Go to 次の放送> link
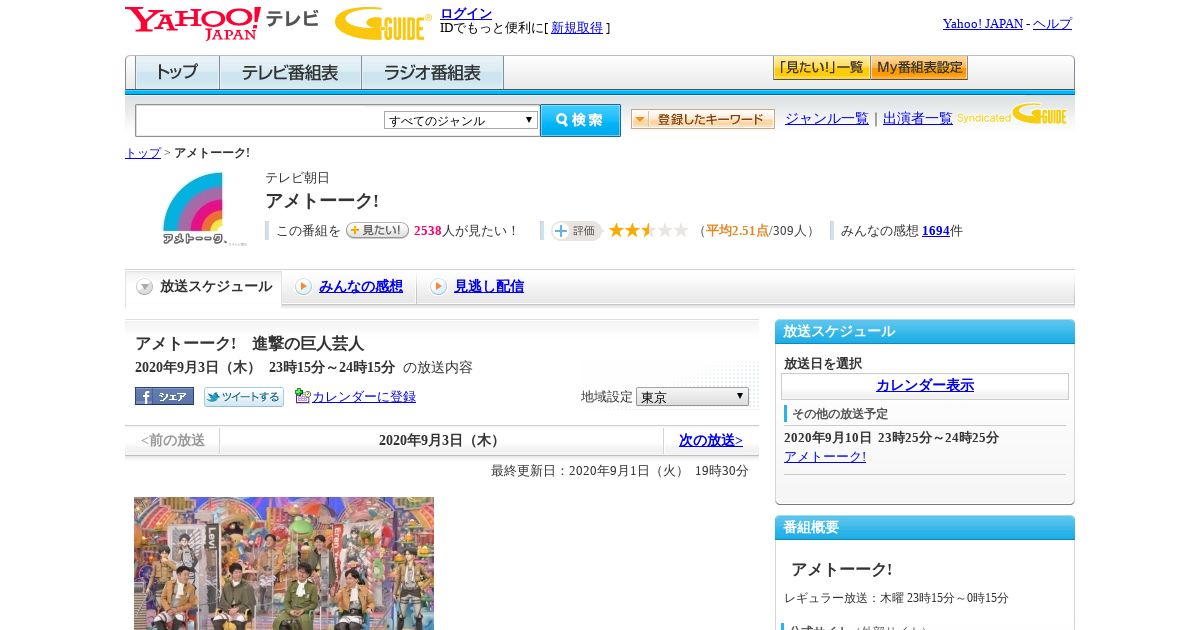The image size is (1200, 630). 711,440
